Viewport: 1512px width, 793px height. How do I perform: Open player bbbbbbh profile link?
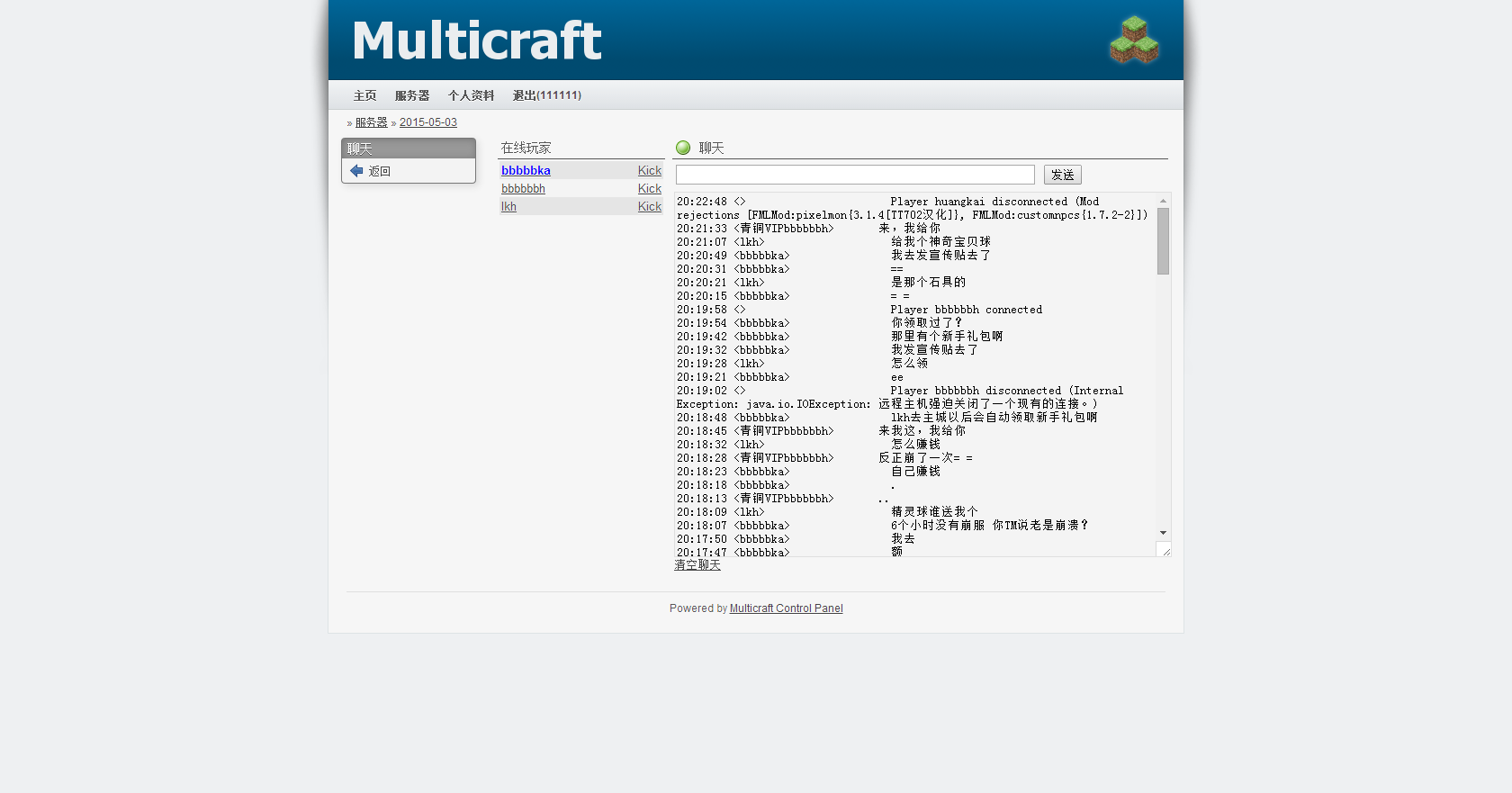pos(523,188)
